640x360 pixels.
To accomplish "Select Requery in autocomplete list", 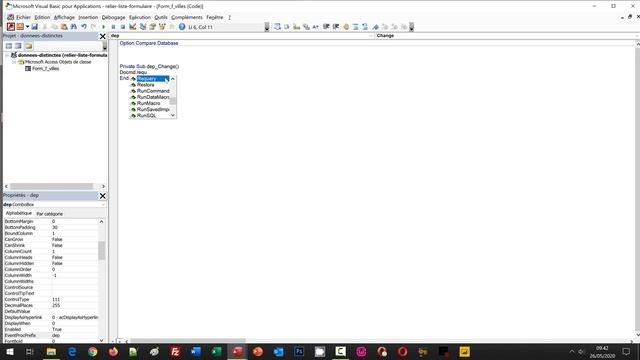I will tap(150, 78).
